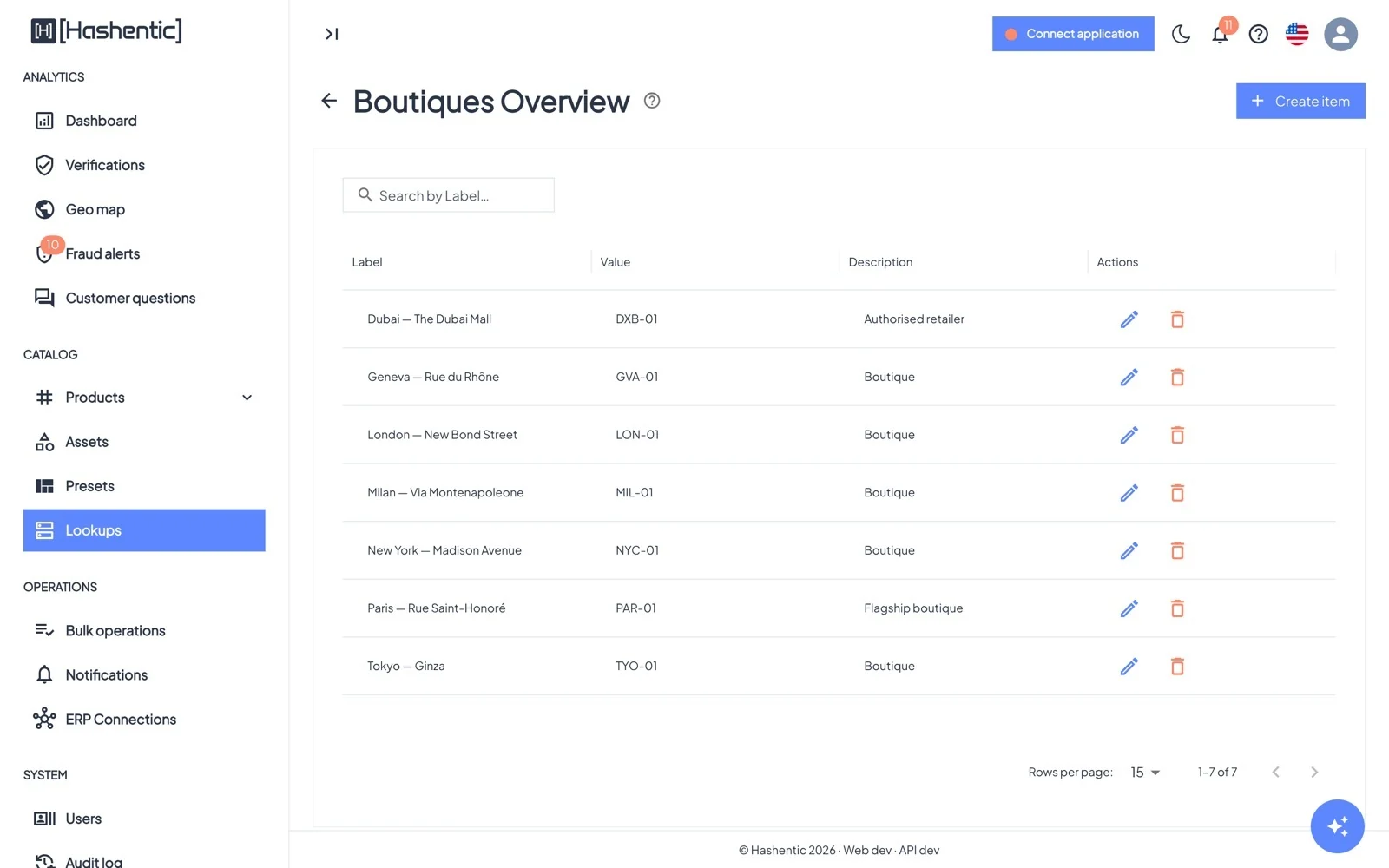The image size is (1389, 868).
Task: Edit the Milan — Via Montenapoleone entry
Action: 1129,493
